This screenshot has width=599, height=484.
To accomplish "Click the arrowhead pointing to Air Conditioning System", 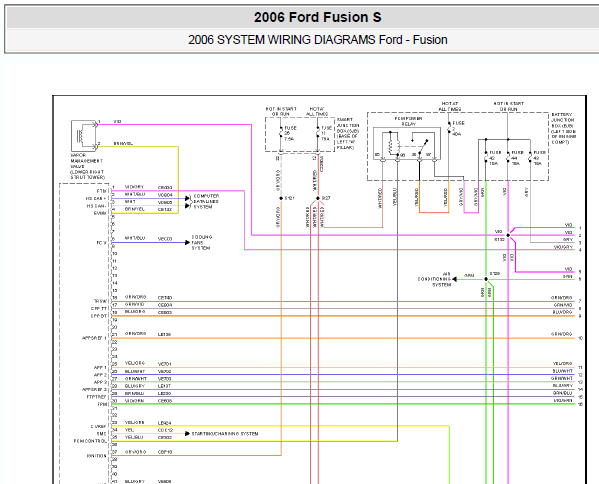I will click(455, 279).
